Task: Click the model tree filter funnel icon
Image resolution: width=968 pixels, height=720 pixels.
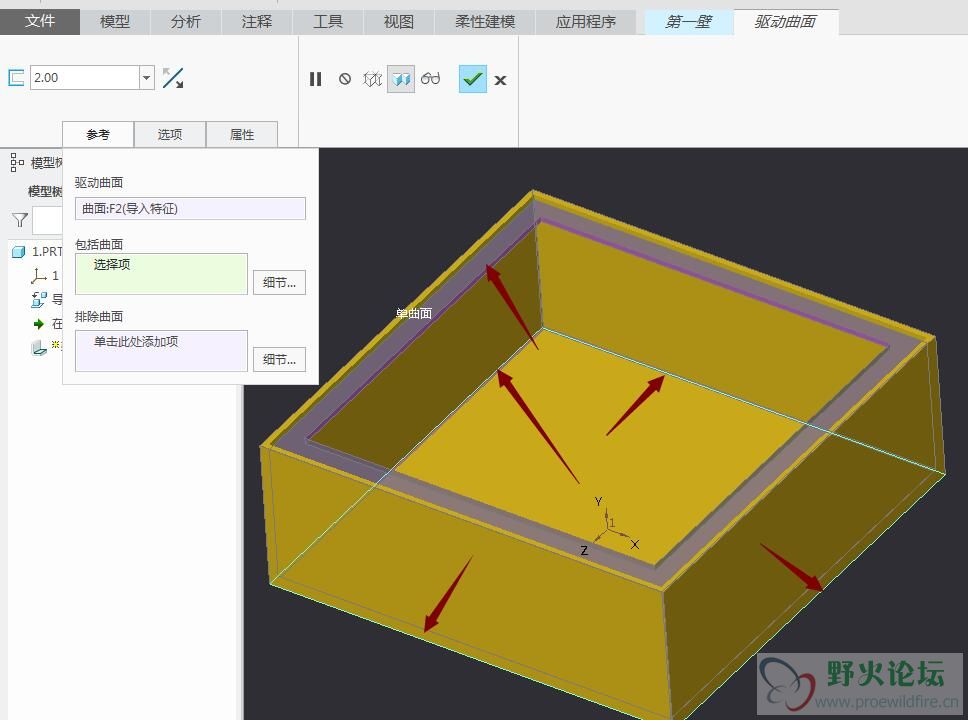Action: pyautogui.click(x=20, y=220)
